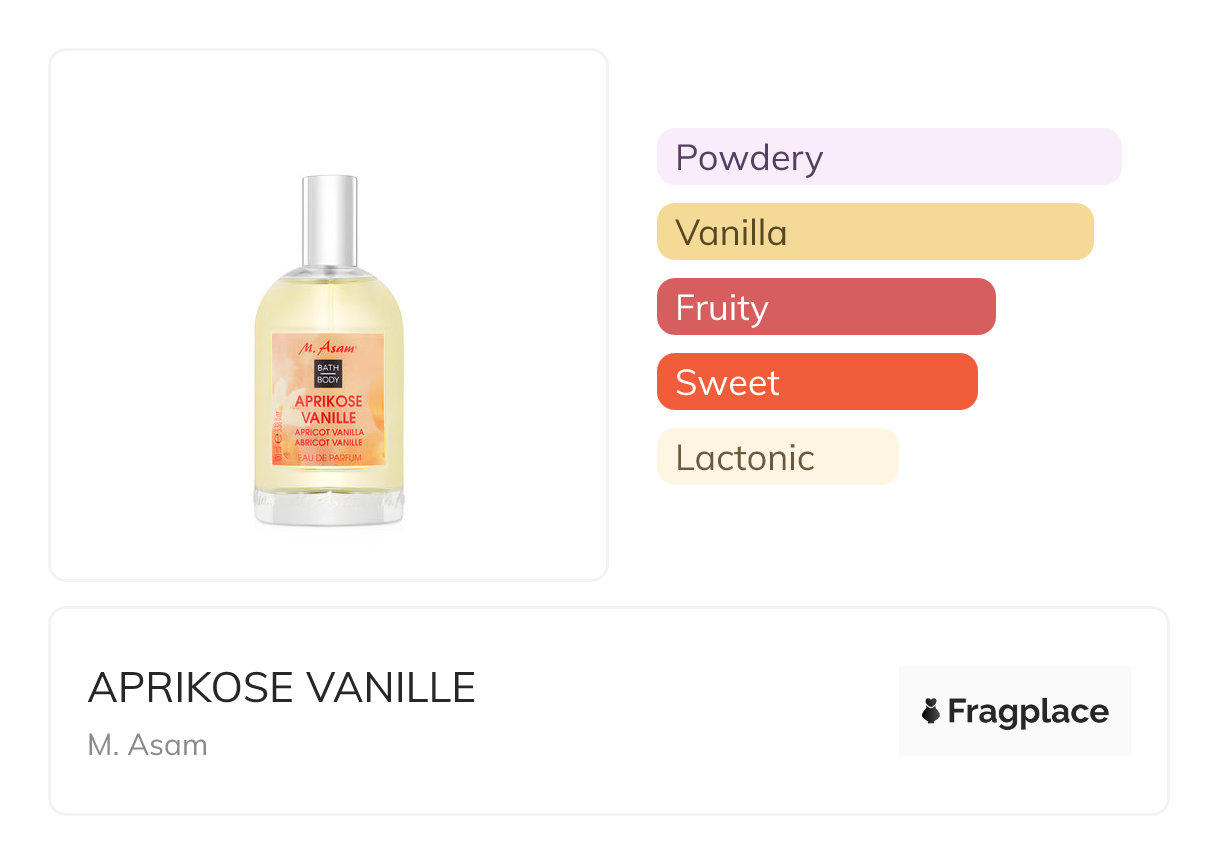
Task: Select the Vanilla accord bar
Action: (874, 232)
